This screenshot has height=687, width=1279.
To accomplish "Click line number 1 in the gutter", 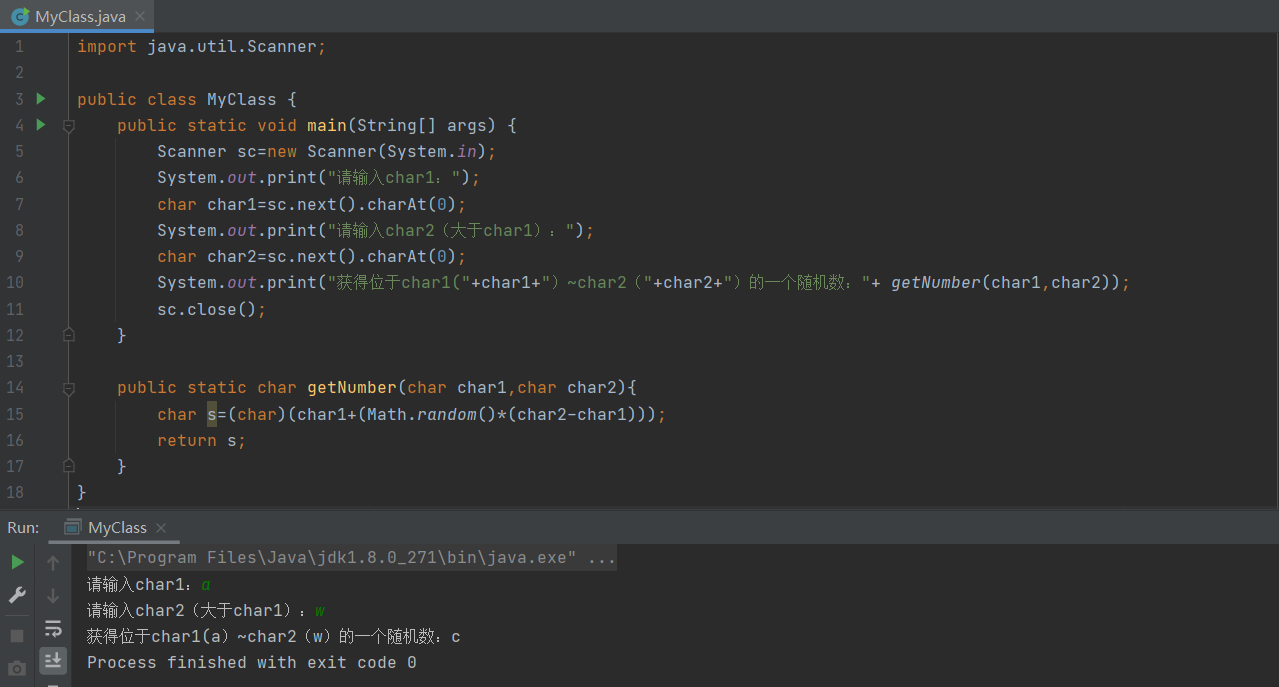I will point(19,47).
